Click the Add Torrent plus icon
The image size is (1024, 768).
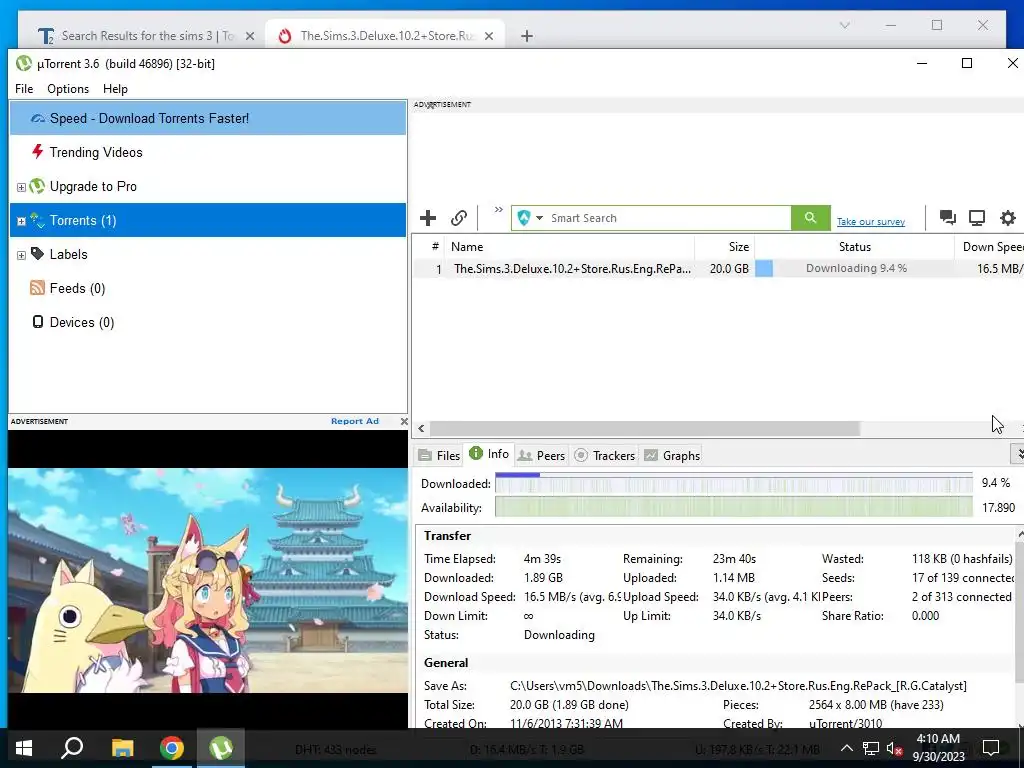click(x=428, y=217)
